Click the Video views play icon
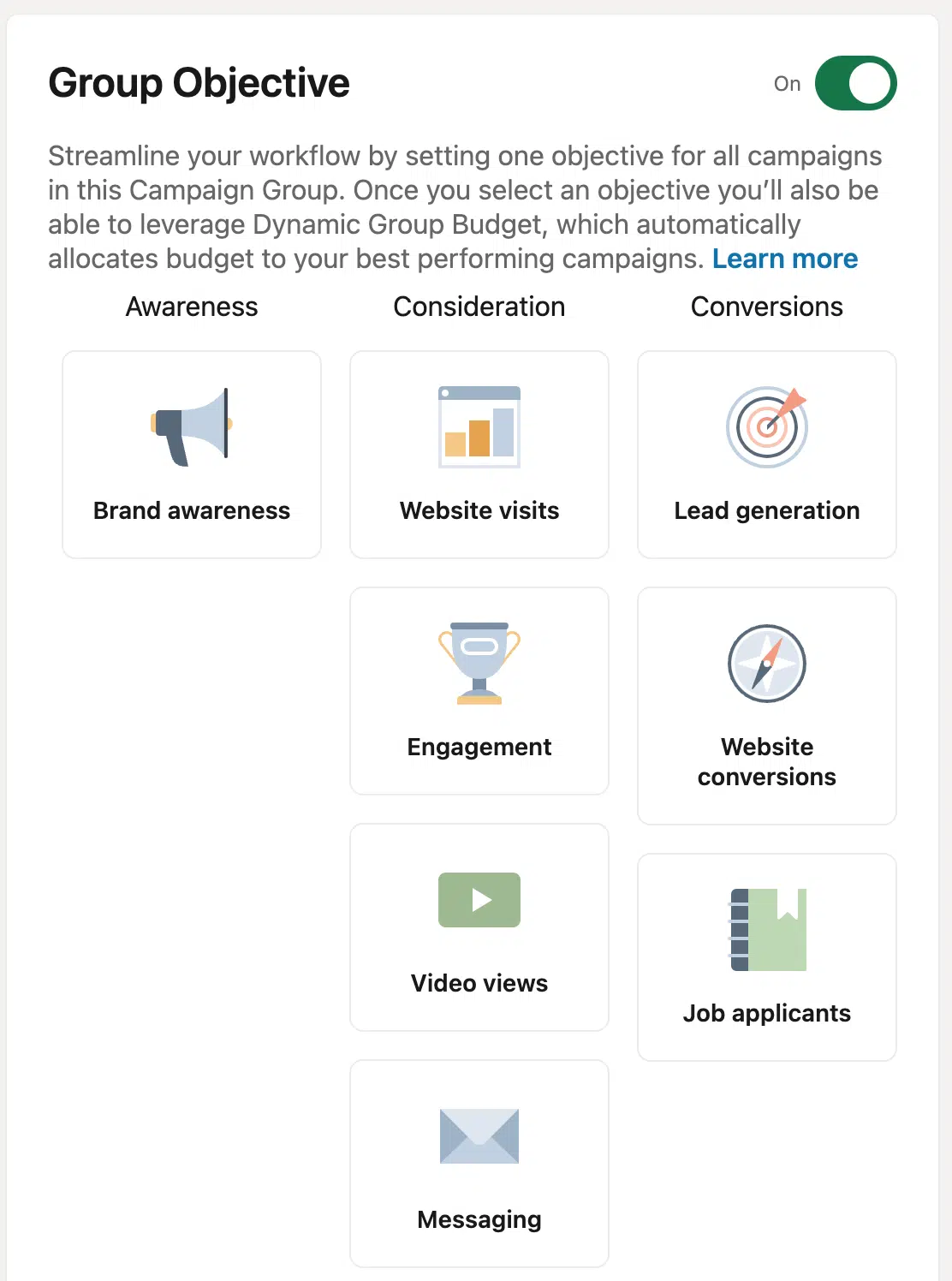 pos(479,899)
